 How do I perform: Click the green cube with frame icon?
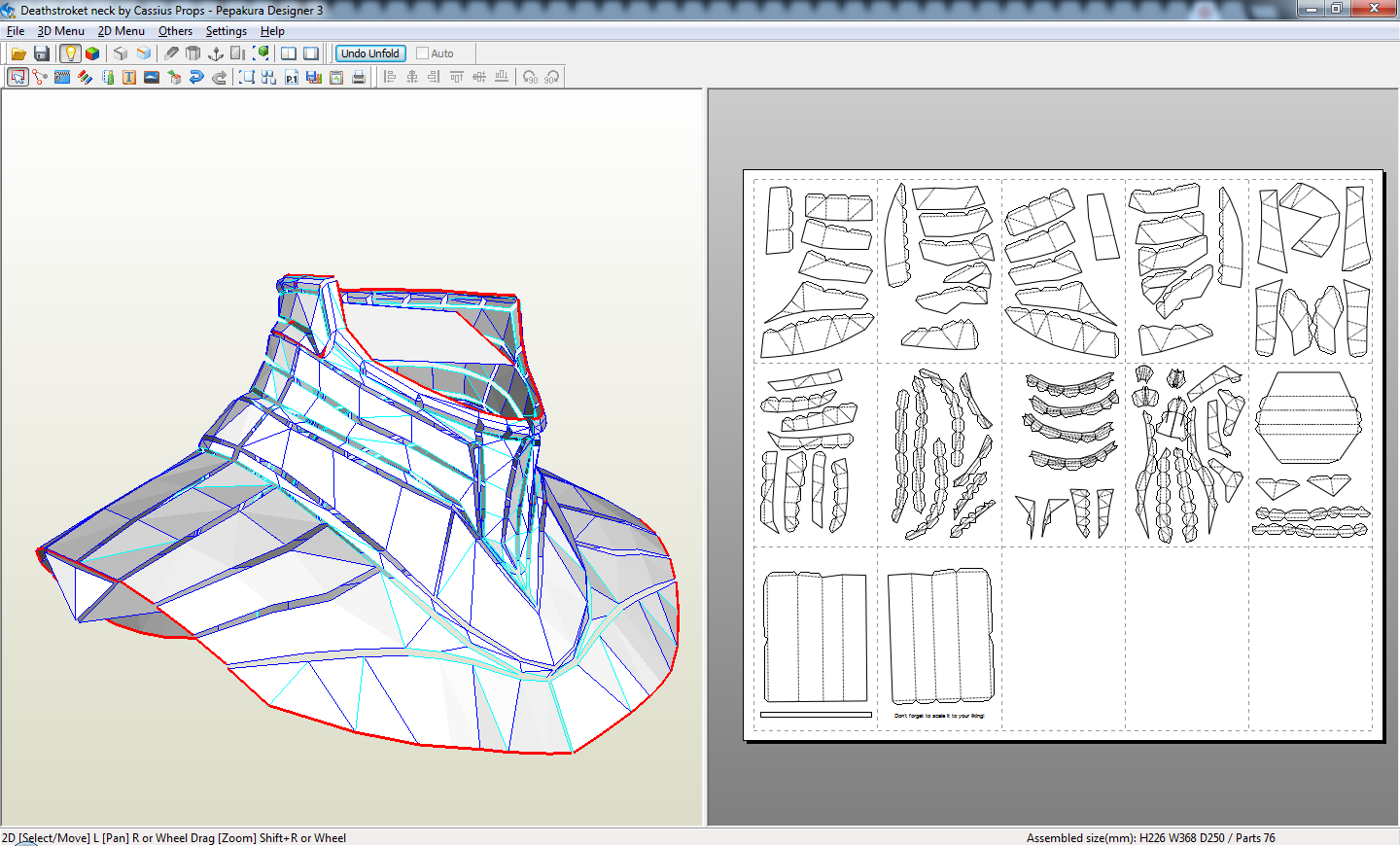click(x=261, y=53)
